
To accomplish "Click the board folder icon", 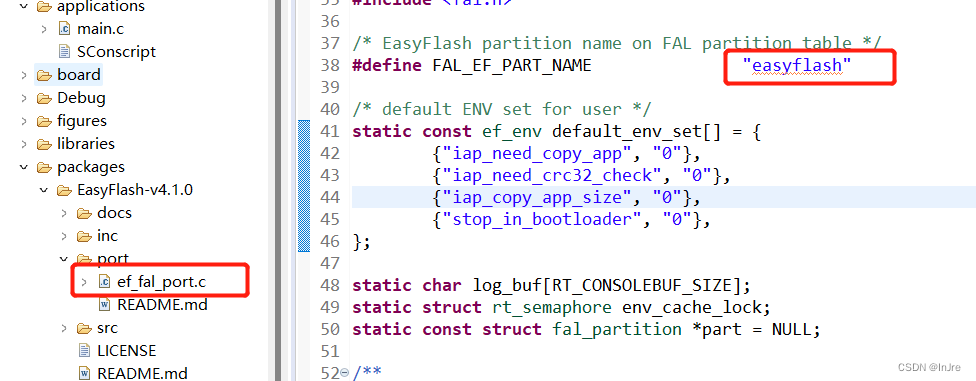I will (44, 75).
